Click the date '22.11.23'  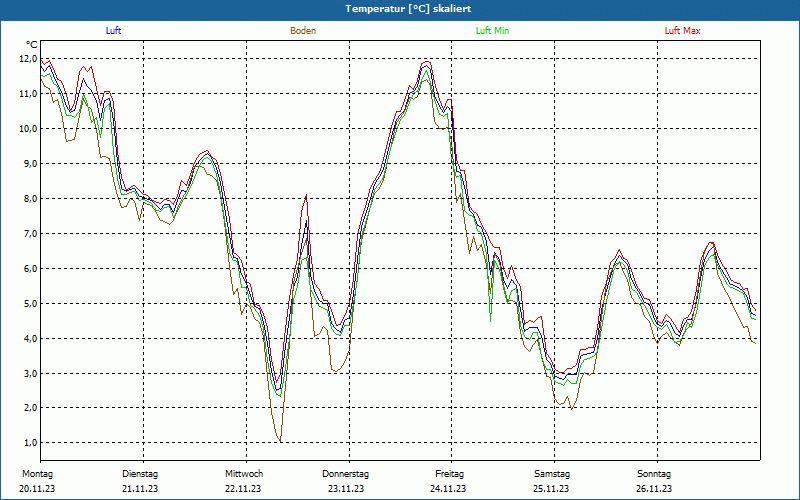point(243,489)
